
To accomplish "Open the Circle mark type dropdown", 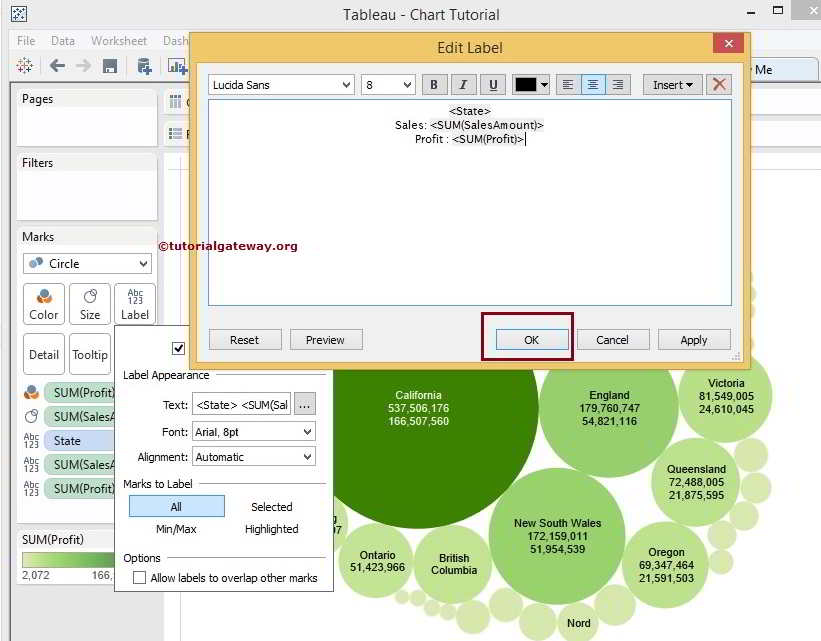I will pos(87,263).
